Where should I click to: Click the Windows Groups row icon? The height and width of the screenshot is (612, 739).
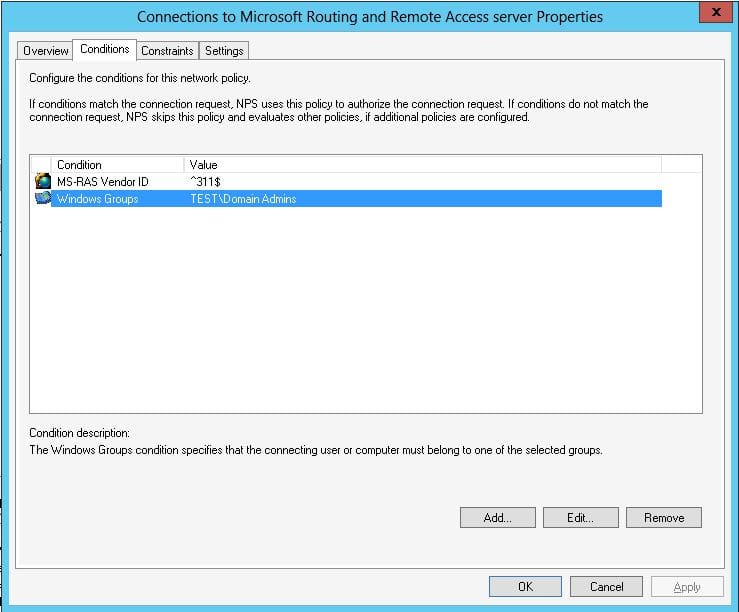pyautogui.click(x=42, y=198)
